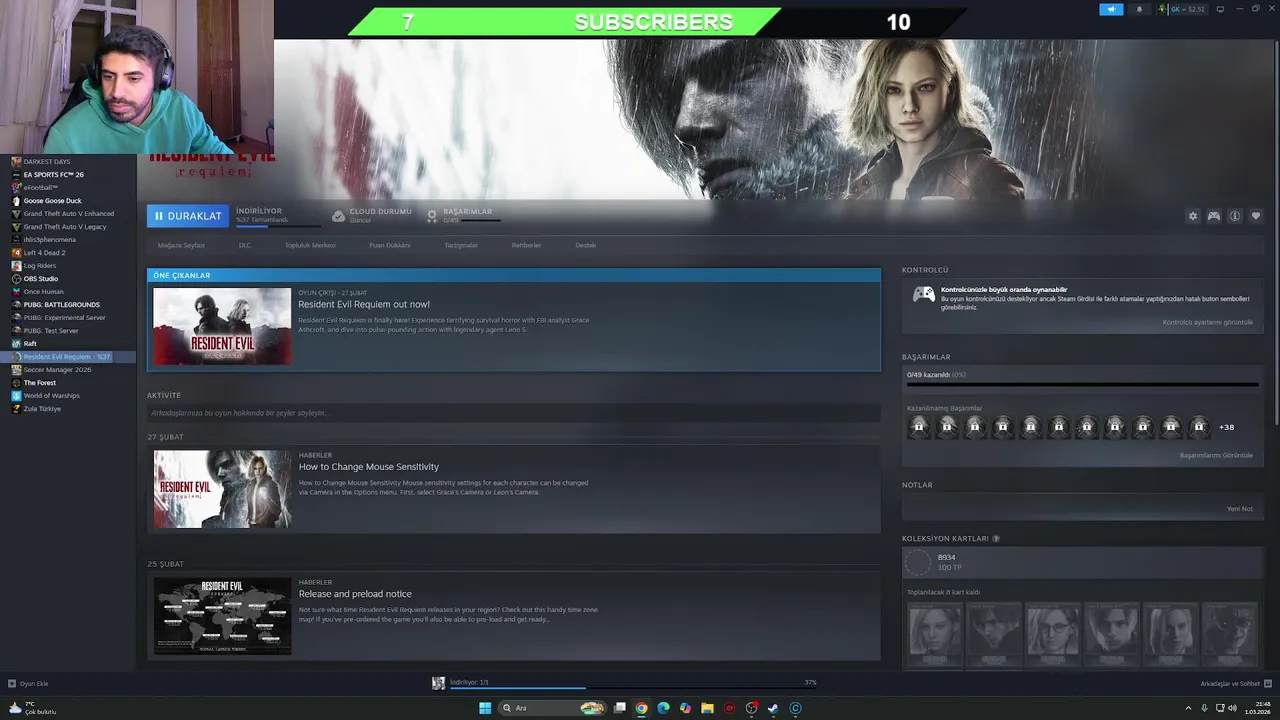
Task: Click Yeni Not to add note
Action: (1240, 508)
